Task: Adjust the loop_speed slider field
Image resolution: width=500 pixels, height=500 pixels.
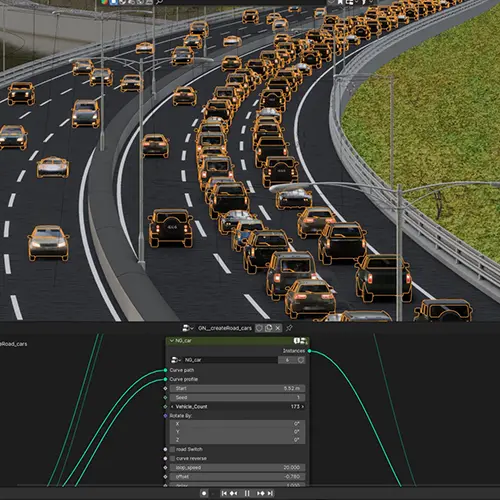Action: 237,468
